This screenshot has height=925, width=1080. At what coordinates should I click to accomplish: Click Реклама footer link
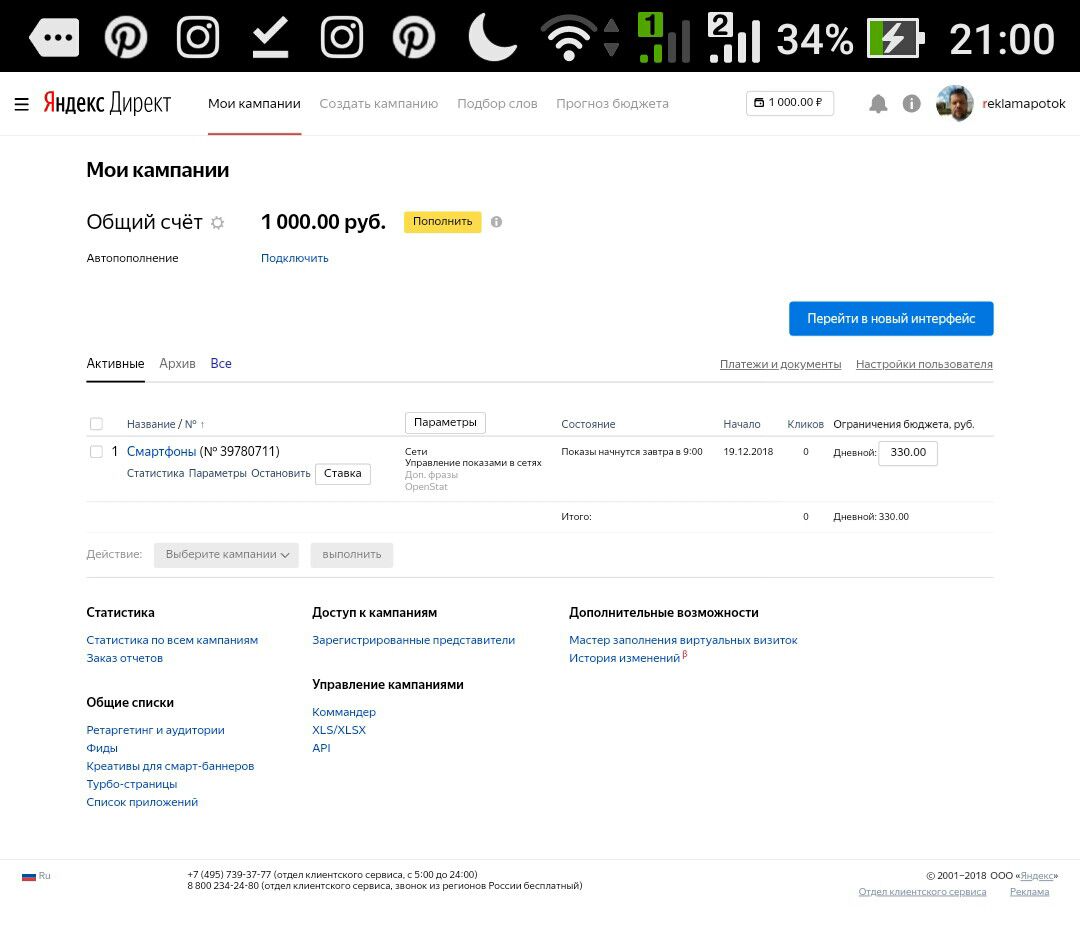[1029, 892]
